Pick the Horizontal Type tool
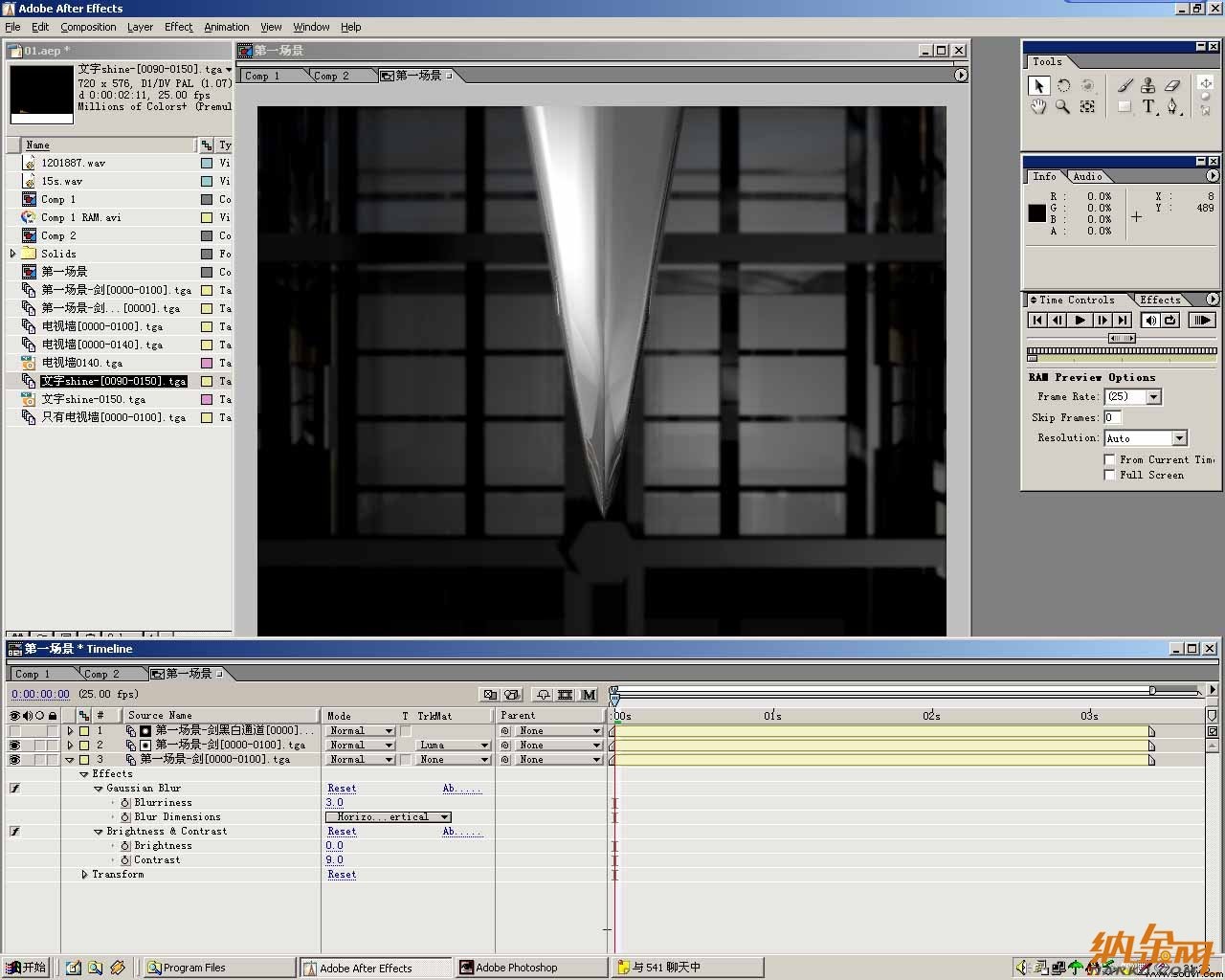The height and width of the screenshot is (980, 1225). tap(1148, 107)
